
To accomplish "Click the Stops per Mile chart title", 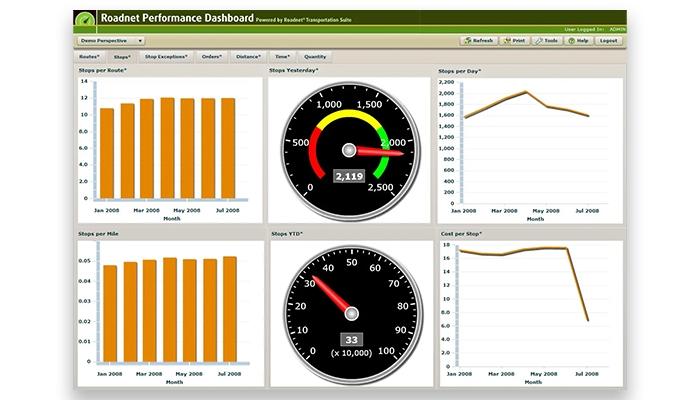I will [x=98, y=234].
